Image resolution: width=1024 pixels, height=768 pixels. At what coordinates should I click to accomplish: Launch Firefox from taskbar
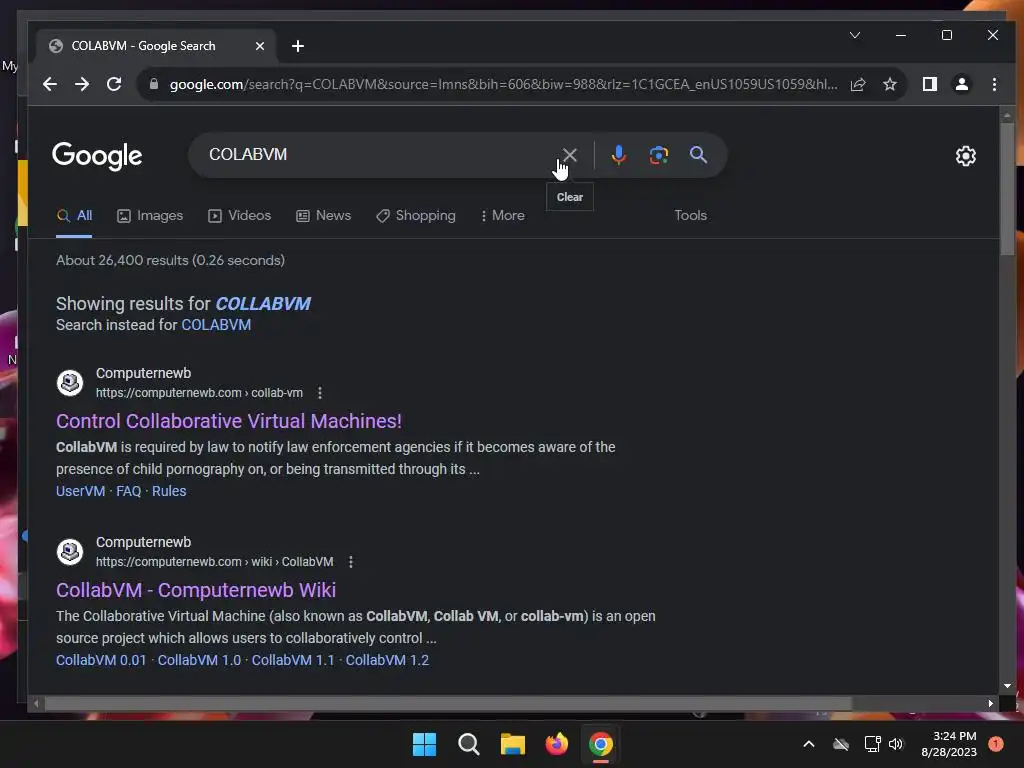coord(556,744)
